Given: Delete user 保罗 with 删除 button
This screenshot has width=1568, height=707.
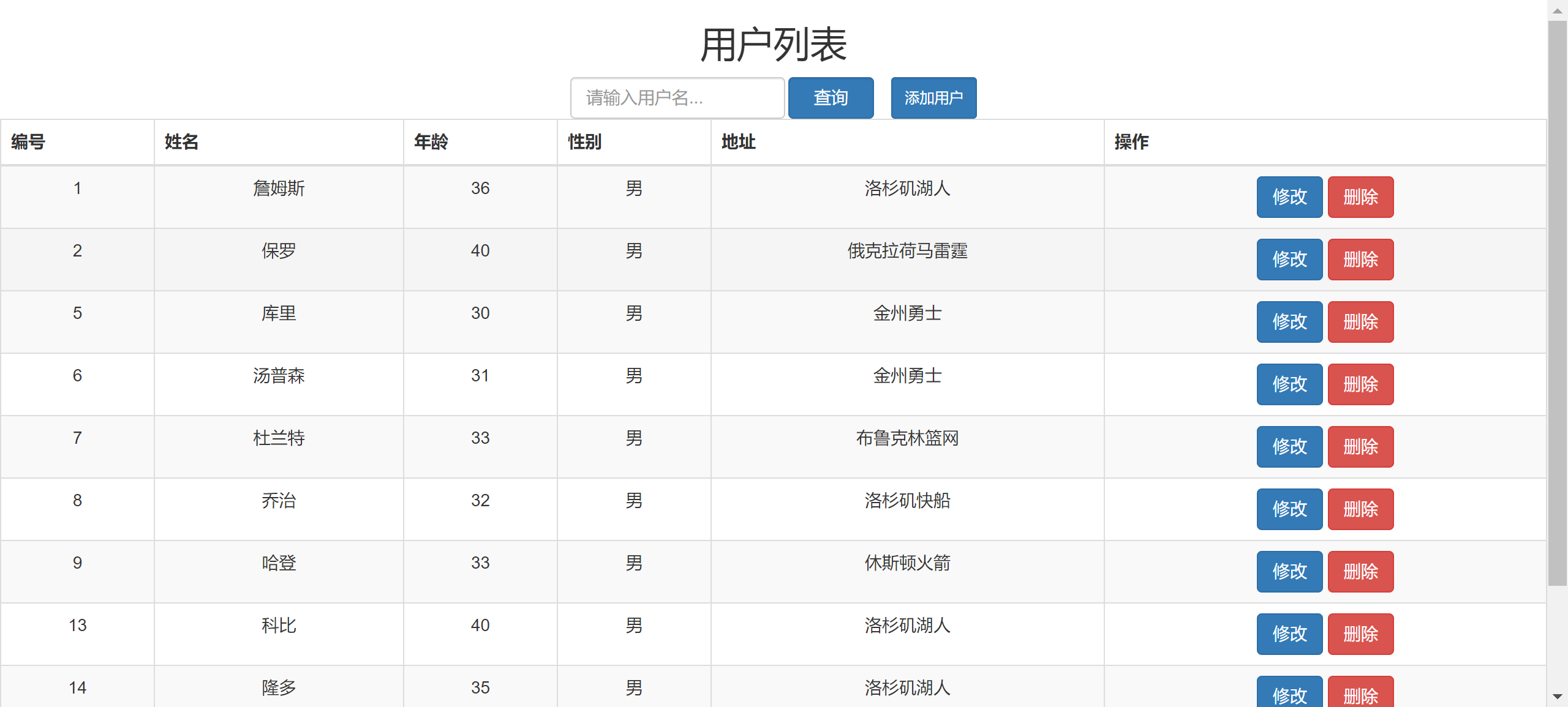Looking at the screenshot, I should (x=1360, y=260).
